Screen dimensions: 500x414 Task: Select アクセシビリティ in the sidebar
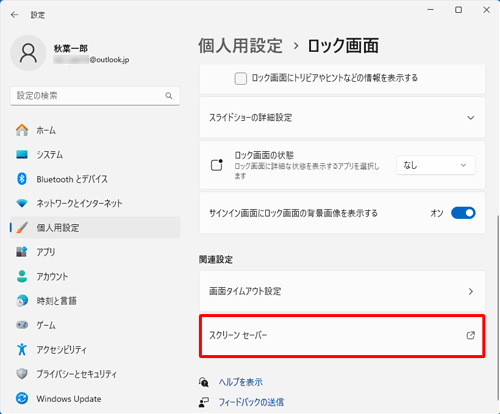(x=95, y=349)
